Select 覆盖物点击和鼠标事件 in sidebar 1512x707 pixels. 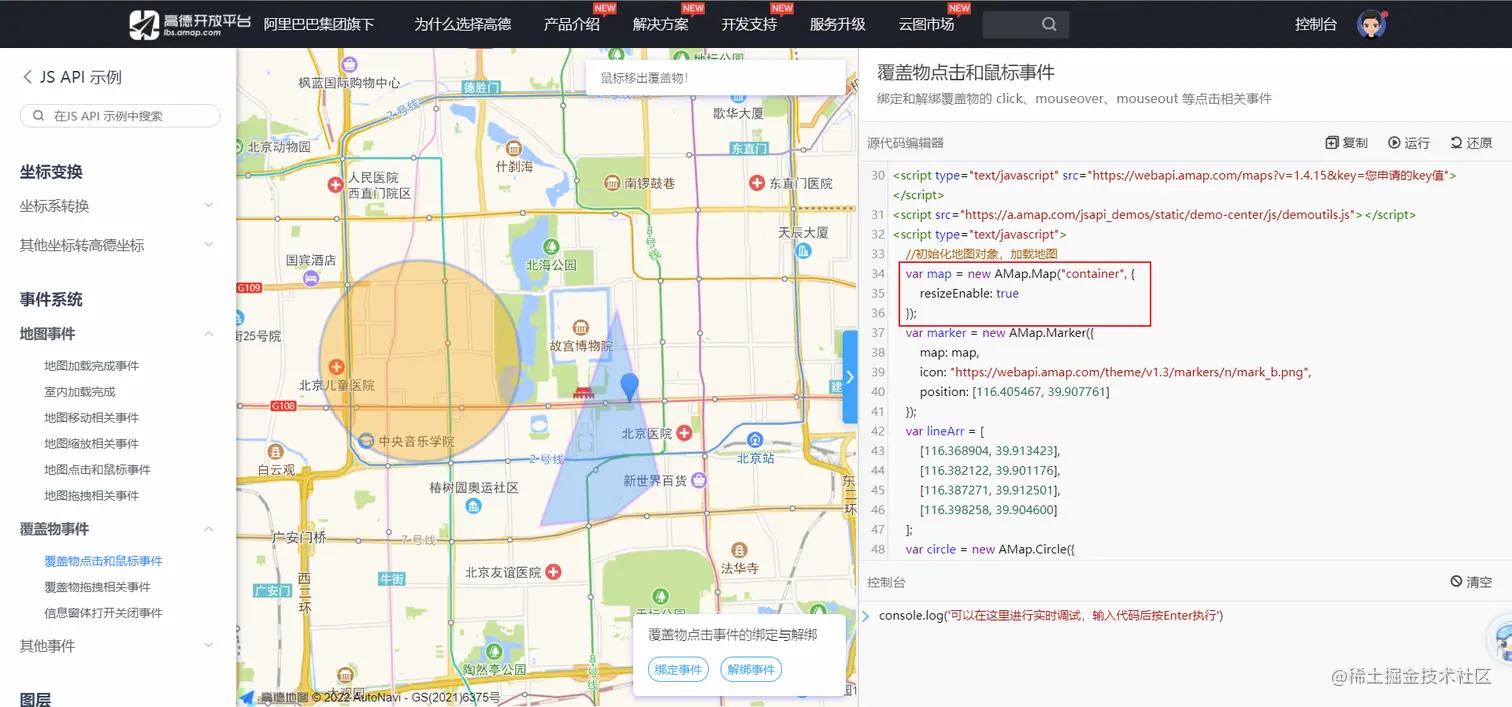(x=104, y=561)
